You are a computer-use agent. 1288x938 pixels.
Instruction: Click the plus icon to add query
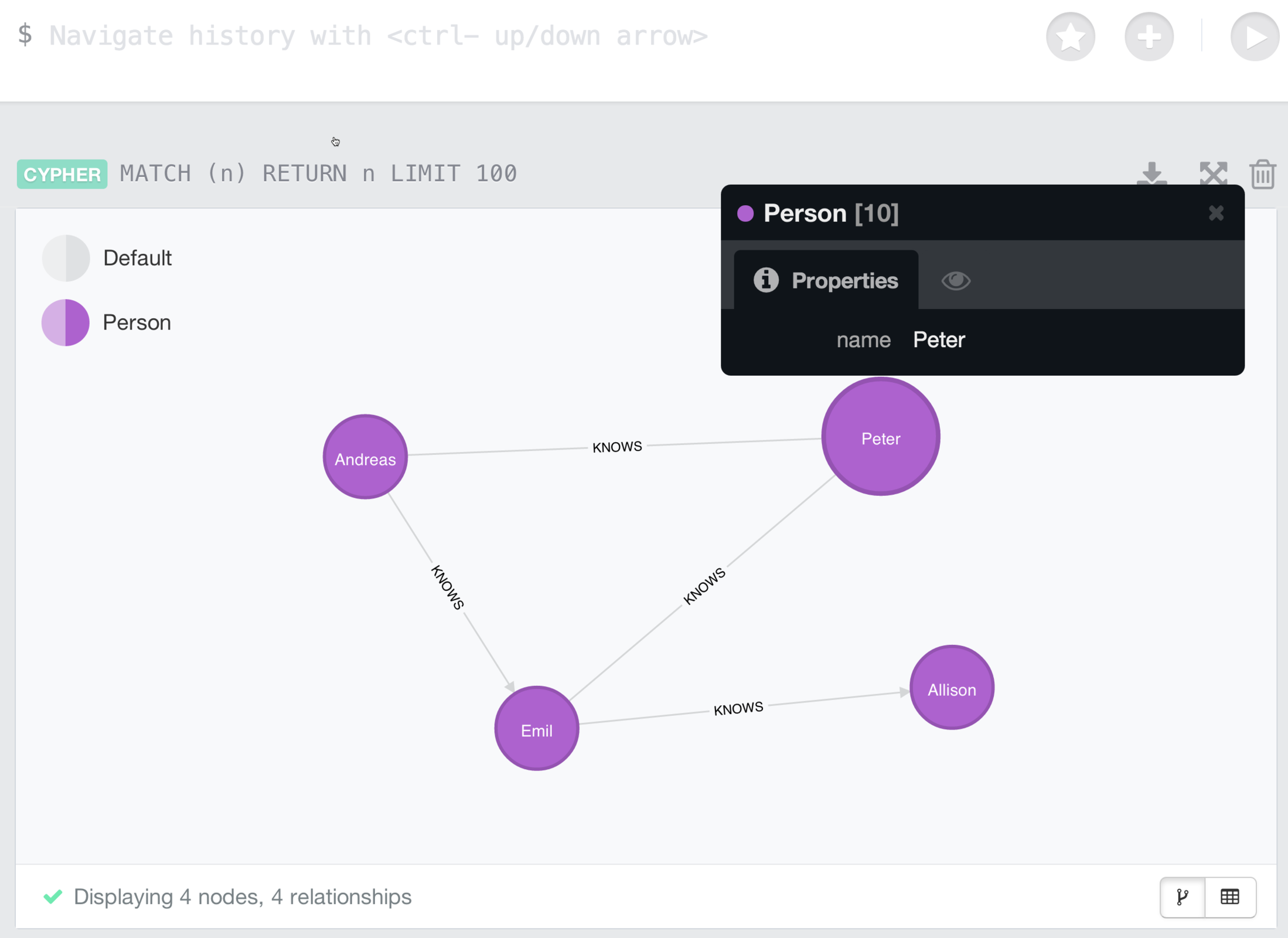tap(1149, 37)
